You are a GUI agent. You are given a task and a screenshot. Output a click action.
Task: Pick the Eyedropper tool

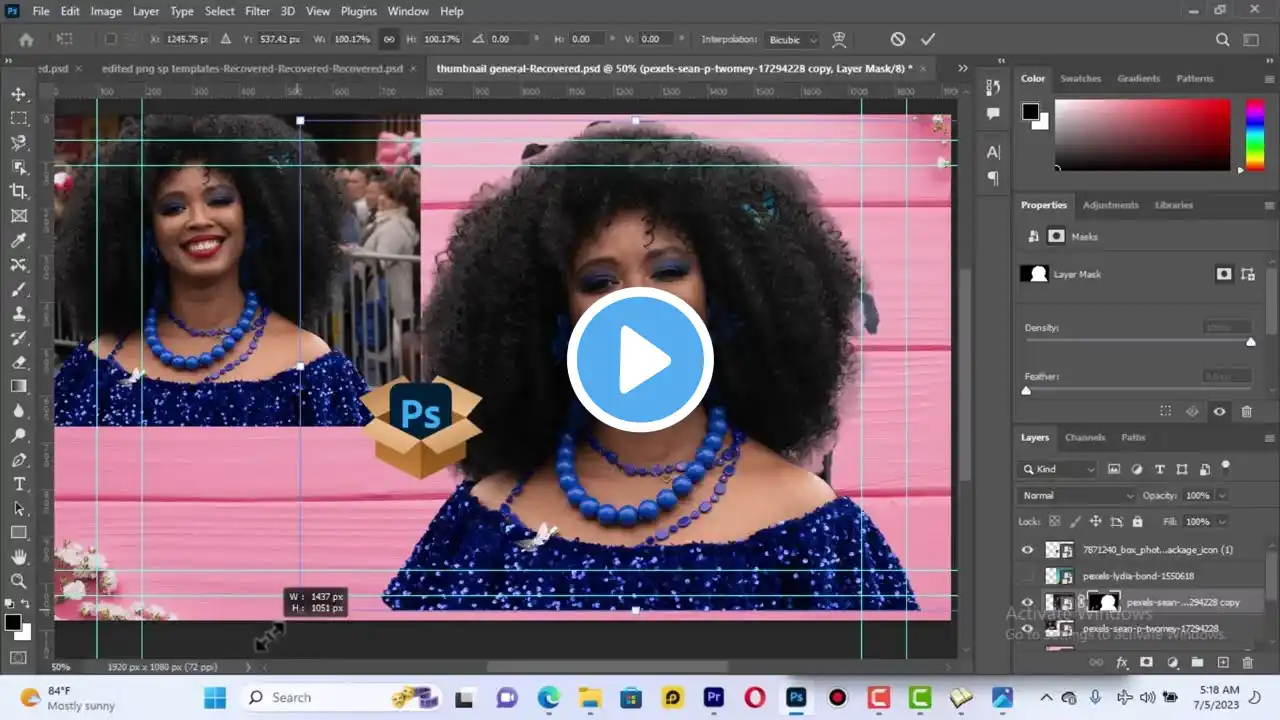pos(18,240)
